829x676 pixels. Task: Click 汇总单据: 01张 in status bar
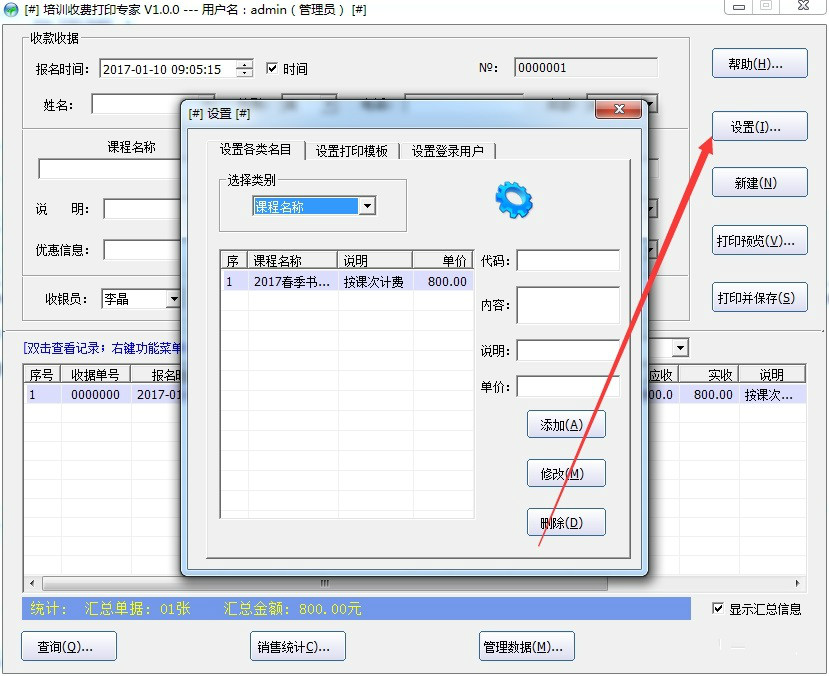click(137, 609)
